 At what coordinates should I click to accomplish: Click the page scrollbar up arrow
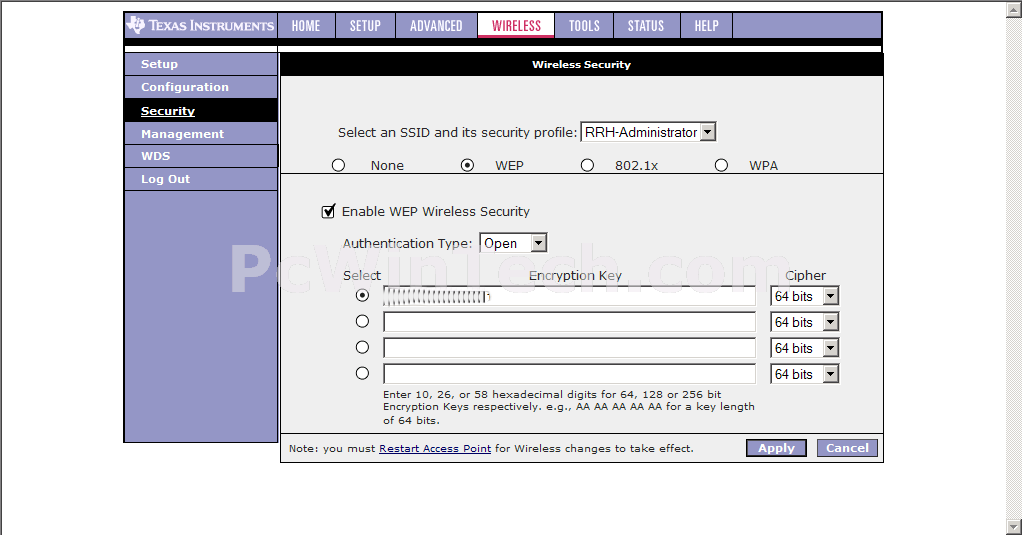(1014, 9)
